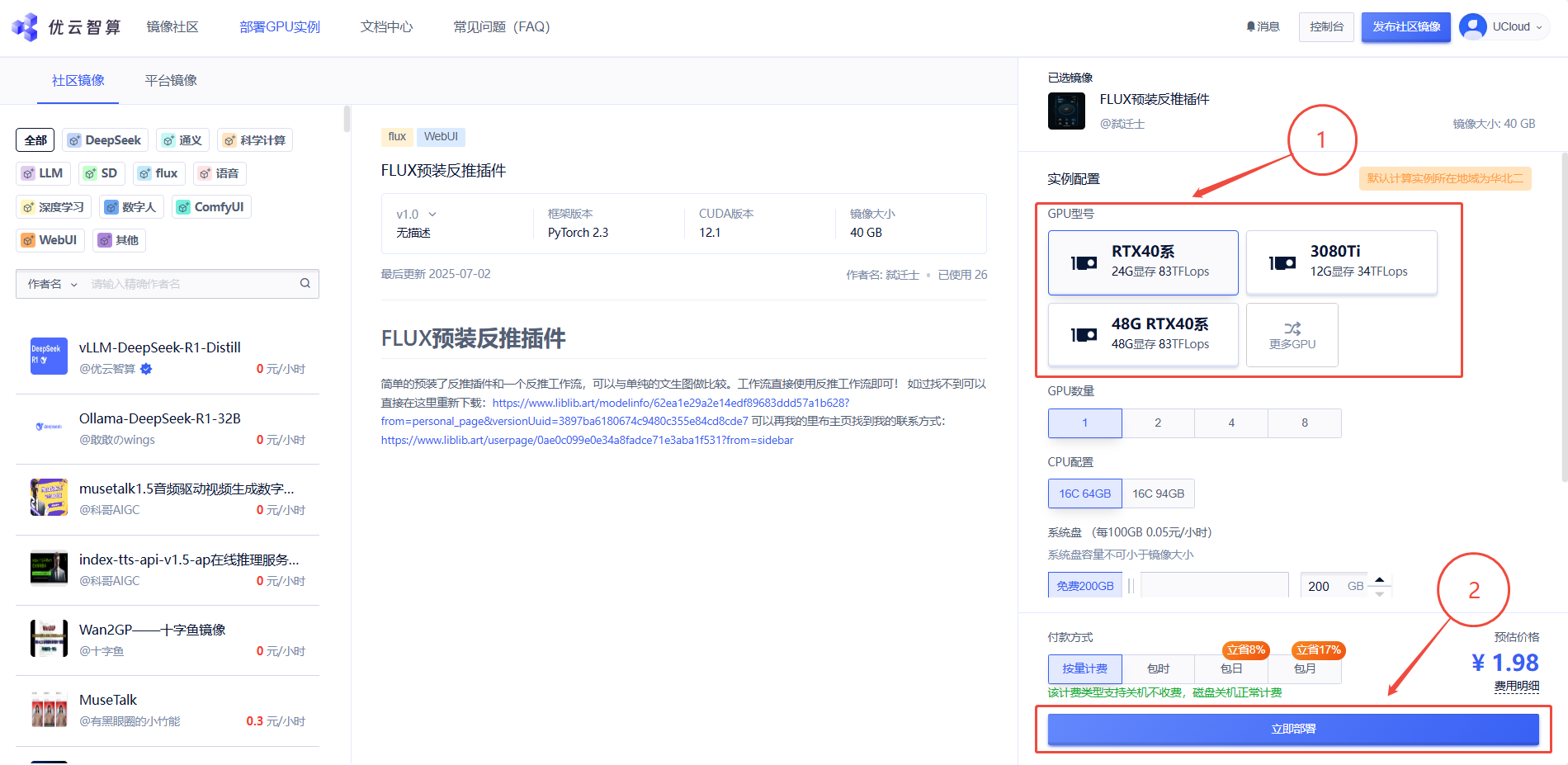Set GPU count to 1
Viewport: 1568px width, 765px height.
(x=1084, y=423)
